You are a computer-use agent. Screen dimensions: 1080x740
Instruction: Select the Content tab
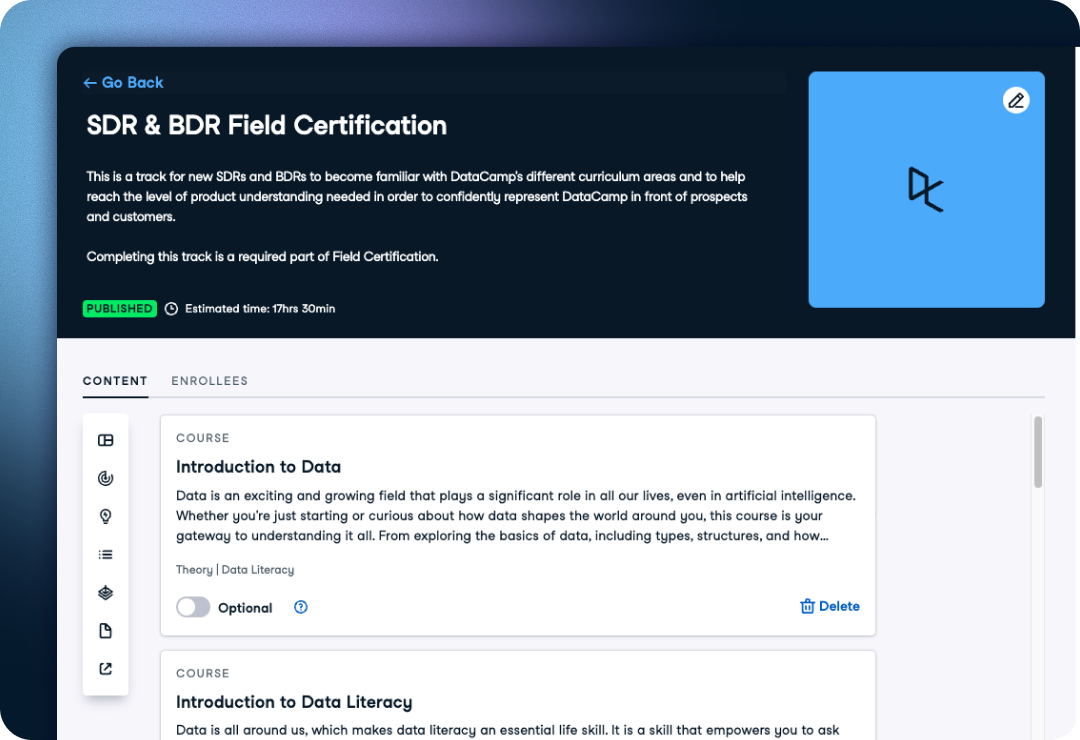click(115, 381)
